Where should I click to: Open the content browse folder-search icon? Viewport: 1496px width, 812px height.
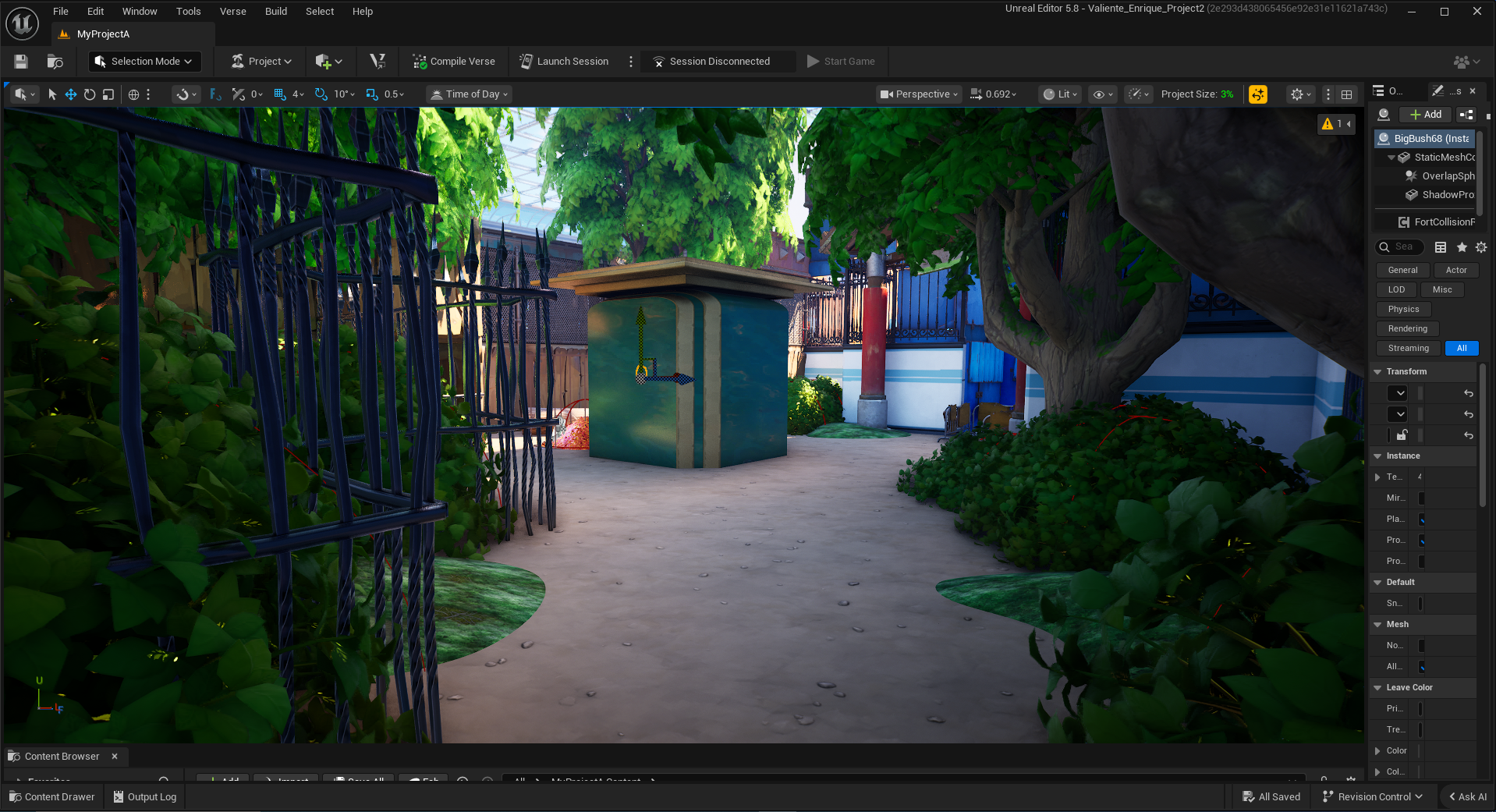(55, 62)
